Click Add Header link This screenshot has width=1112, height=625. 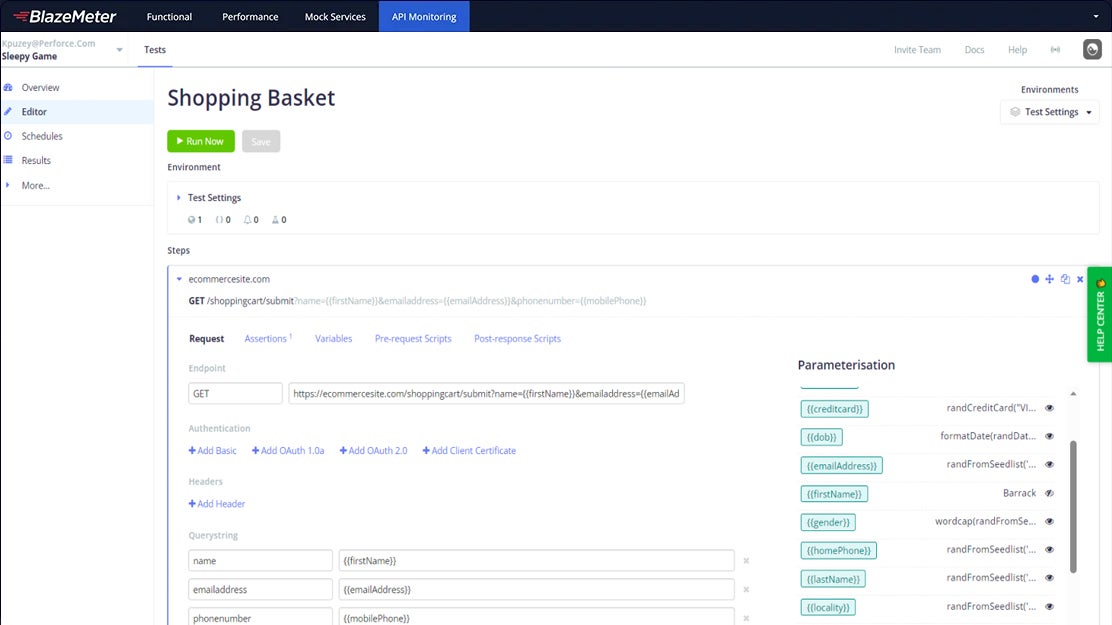click(x=217, y=504)
